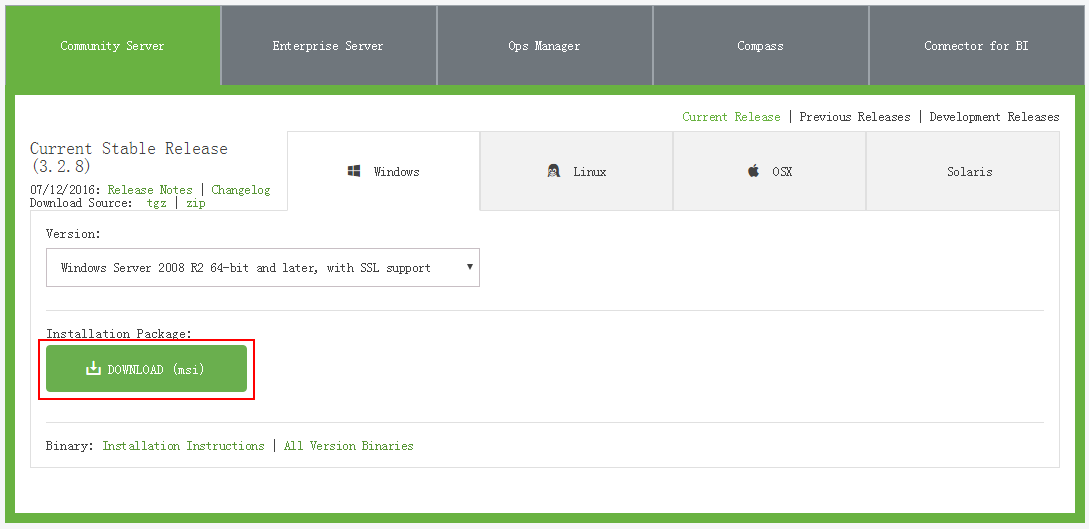Open the All Version Binaries link
1089x529 pixels.
pyautogui.click(x=349, y=446)
